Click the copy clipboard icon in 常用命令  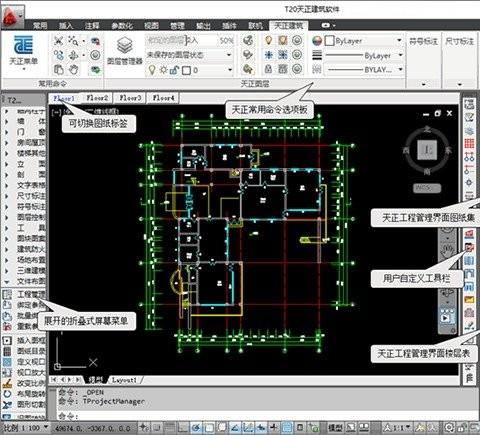click(59, 70)
